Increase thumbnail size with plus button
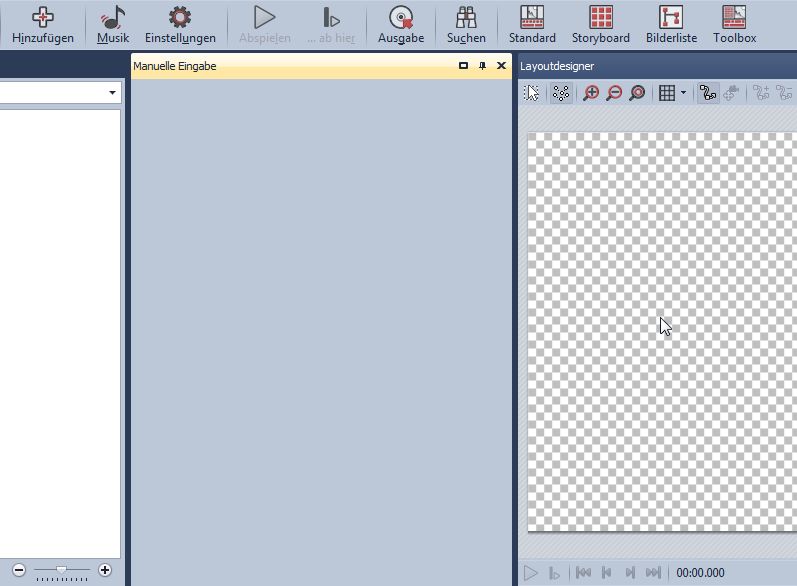The height and width of the screenshot is (586, 797). (105, 570)
